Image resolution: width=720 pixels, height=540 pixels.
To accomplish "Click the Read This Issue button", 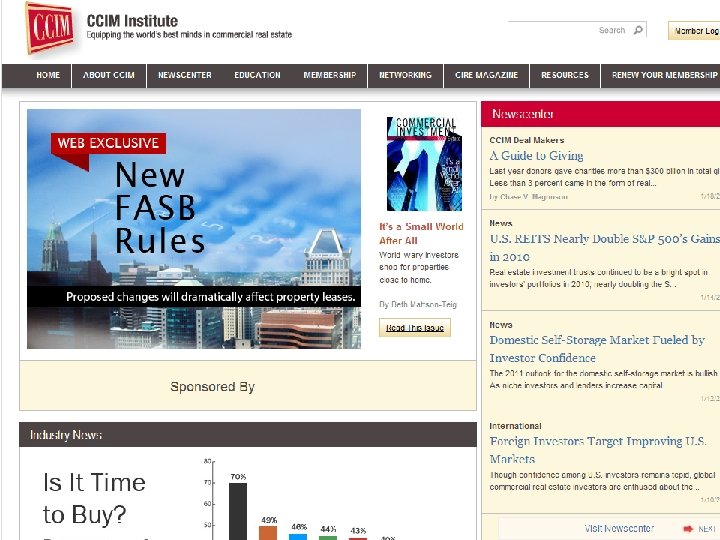I will pos(415,328).
